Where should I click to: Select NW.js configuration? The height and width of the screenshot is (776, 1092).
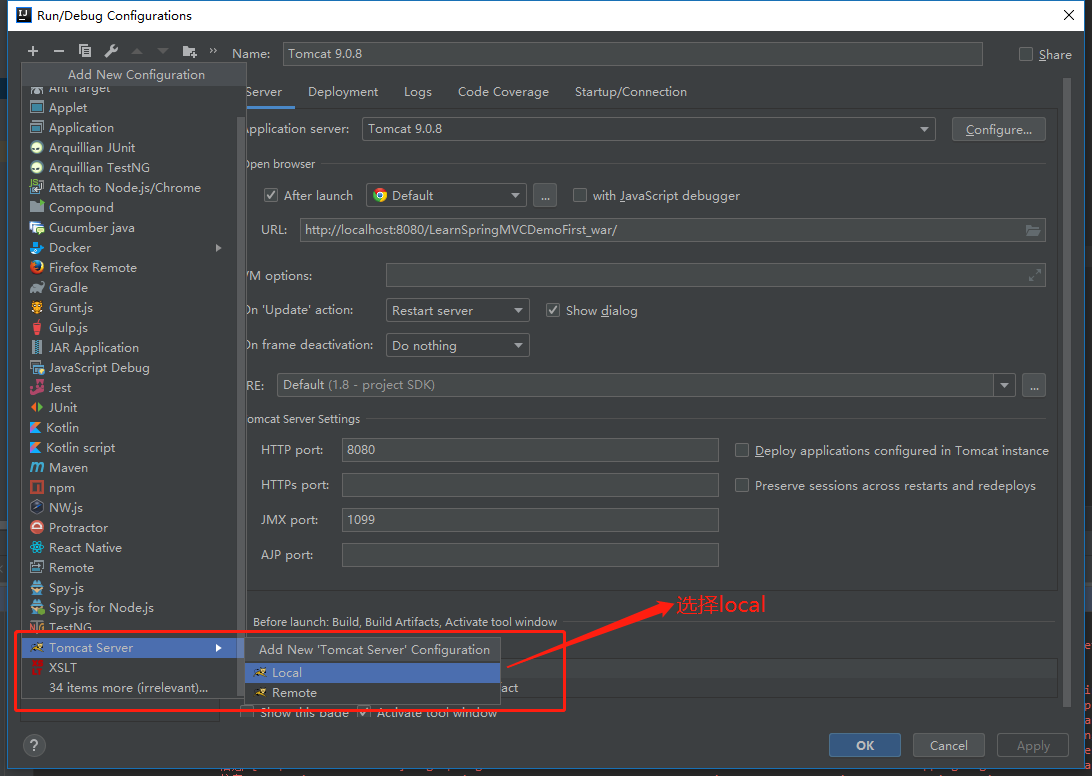[130, 508]
